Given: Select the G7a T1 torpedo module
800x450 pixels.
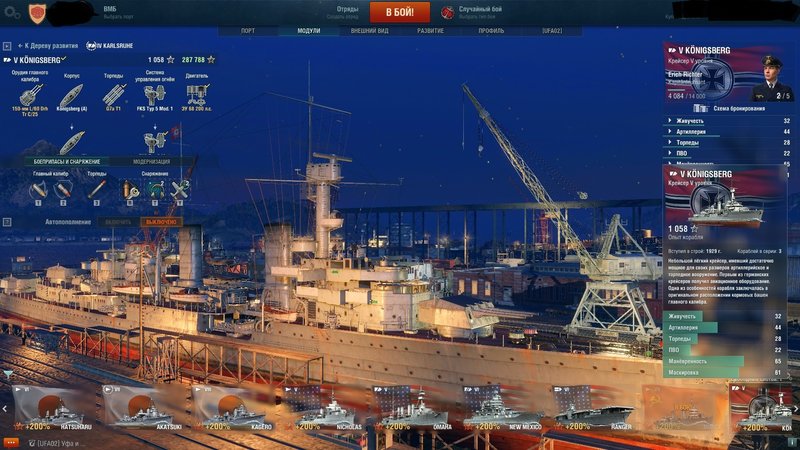Looking at the screenshot, I should [113, 95].
